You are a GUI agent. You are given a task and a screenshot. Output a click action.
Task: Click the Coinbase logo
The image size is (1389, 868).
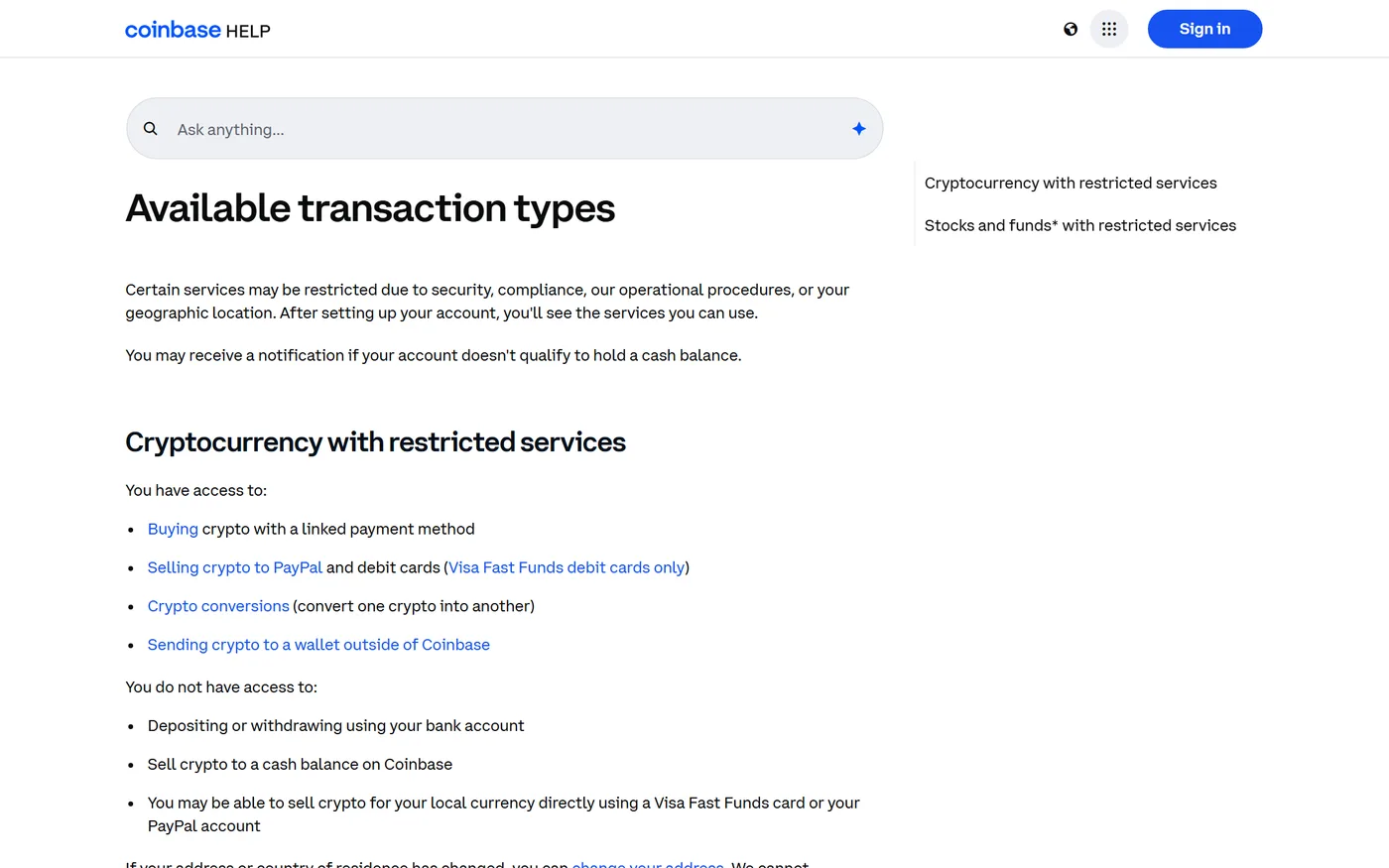point(173,30)
